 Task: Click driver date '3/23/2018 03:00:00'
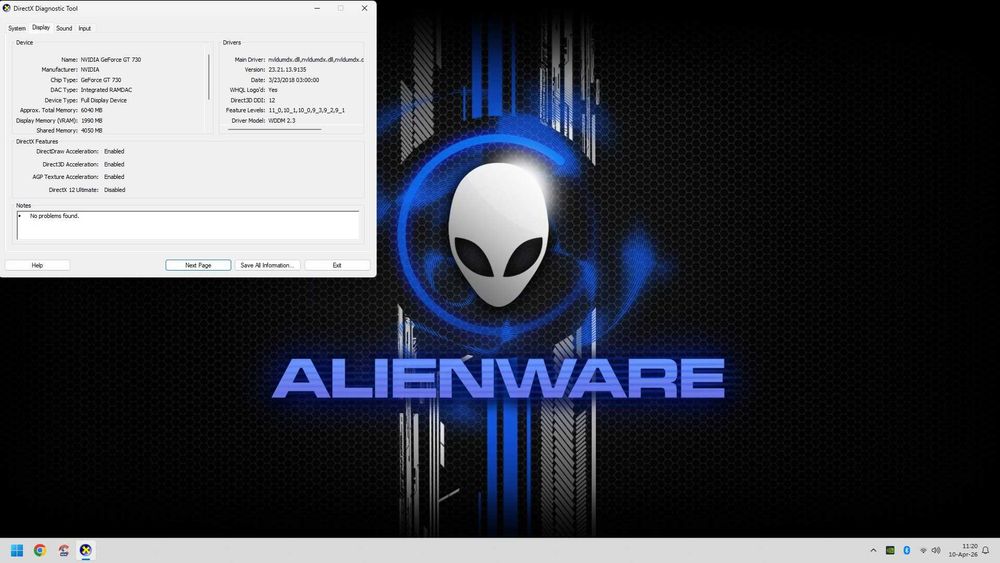point(293,80)
